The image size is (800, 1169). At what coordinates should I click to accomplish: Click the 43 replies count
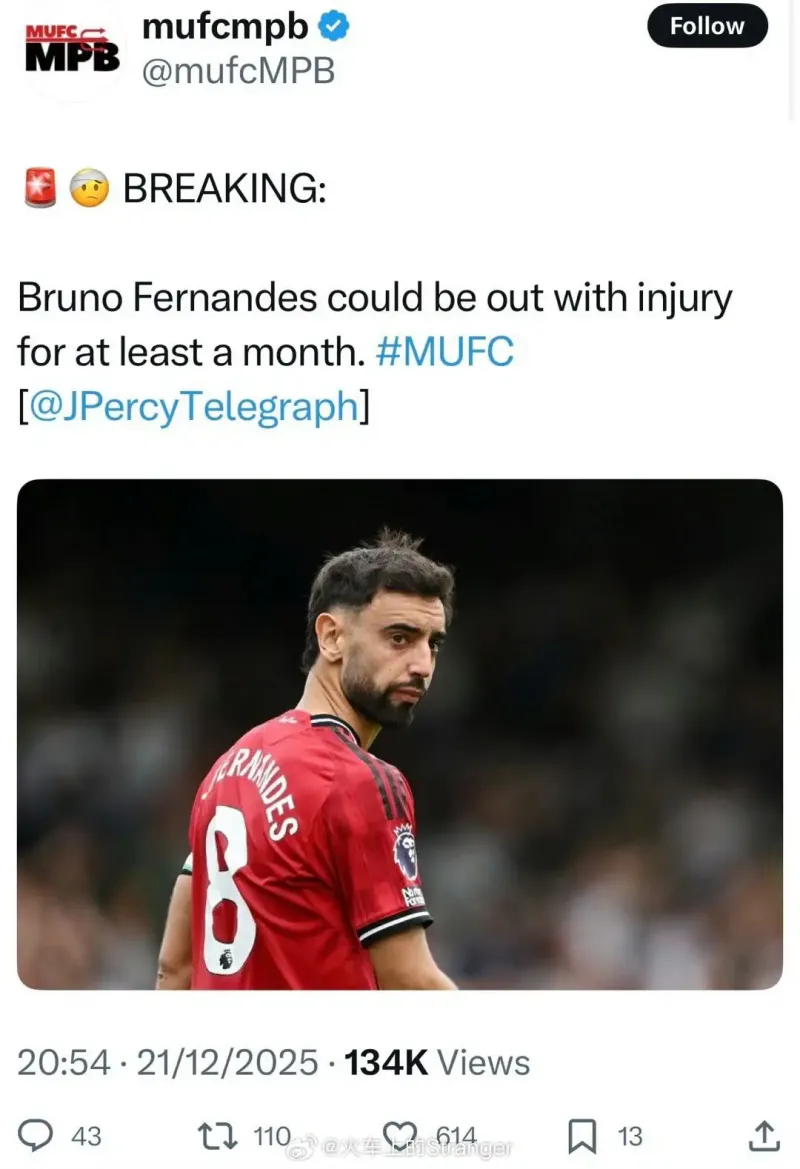[86, 1136]
